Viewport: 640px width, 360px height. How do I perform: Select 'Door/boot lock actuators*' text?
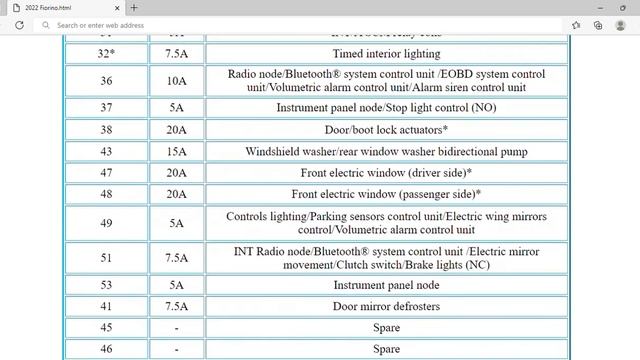coord(387,130)
